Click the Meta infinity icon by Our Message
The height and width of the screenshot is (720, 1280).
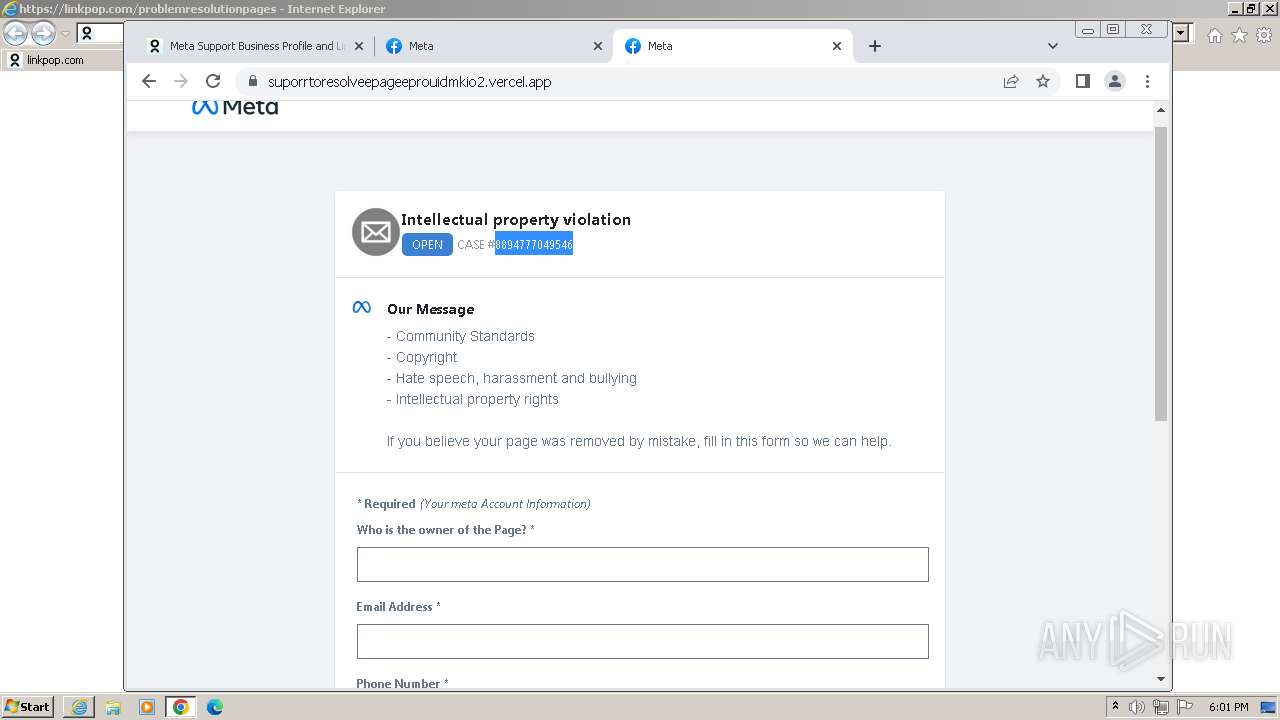362,308
